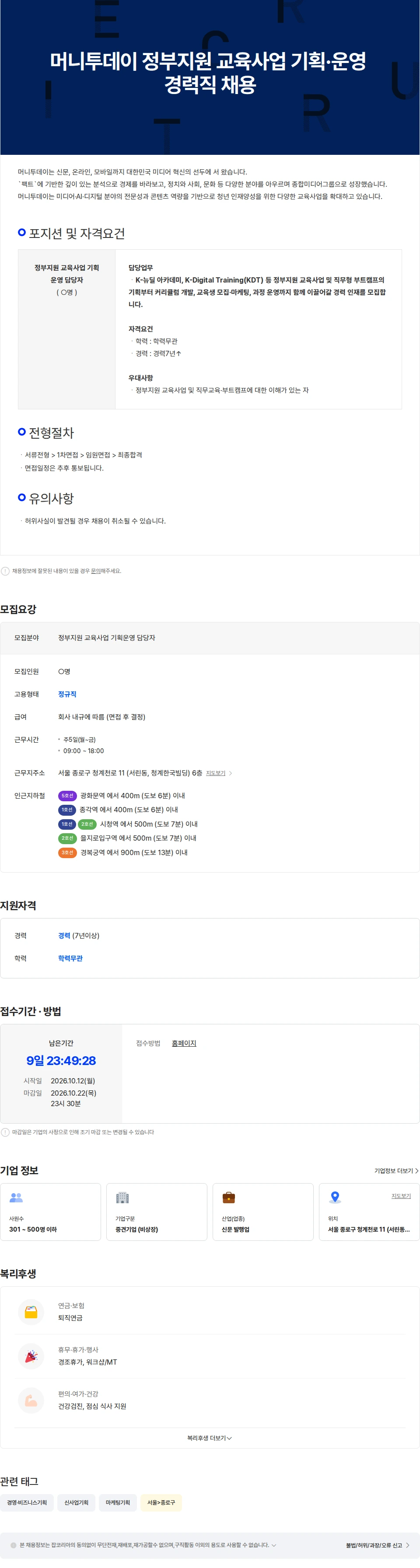
Task: Click the 3호선 badge for 경복궁역
Action: [x=67, y=853]
